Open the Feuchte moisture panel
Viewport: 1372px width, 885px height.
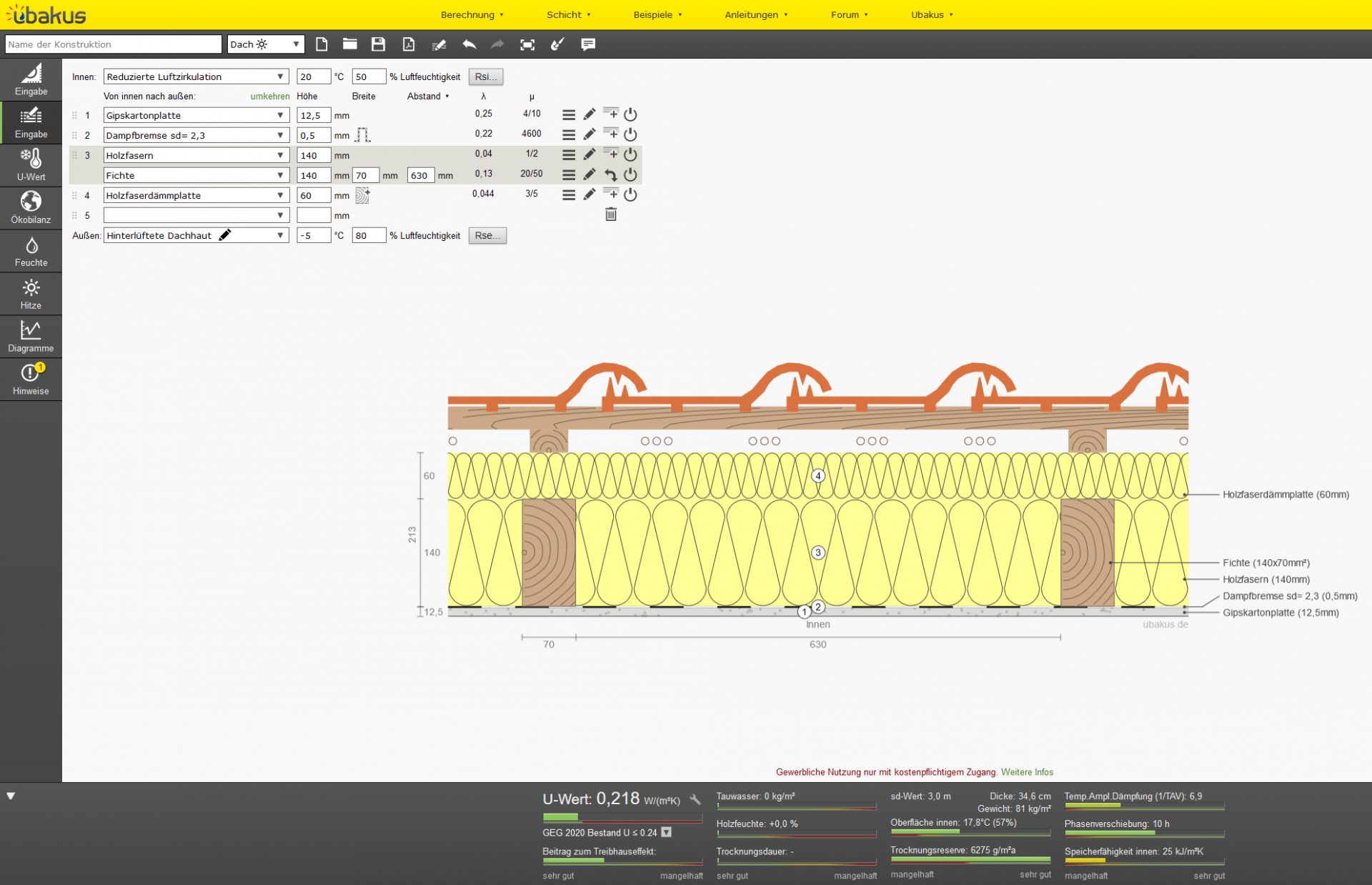[31, 252]
